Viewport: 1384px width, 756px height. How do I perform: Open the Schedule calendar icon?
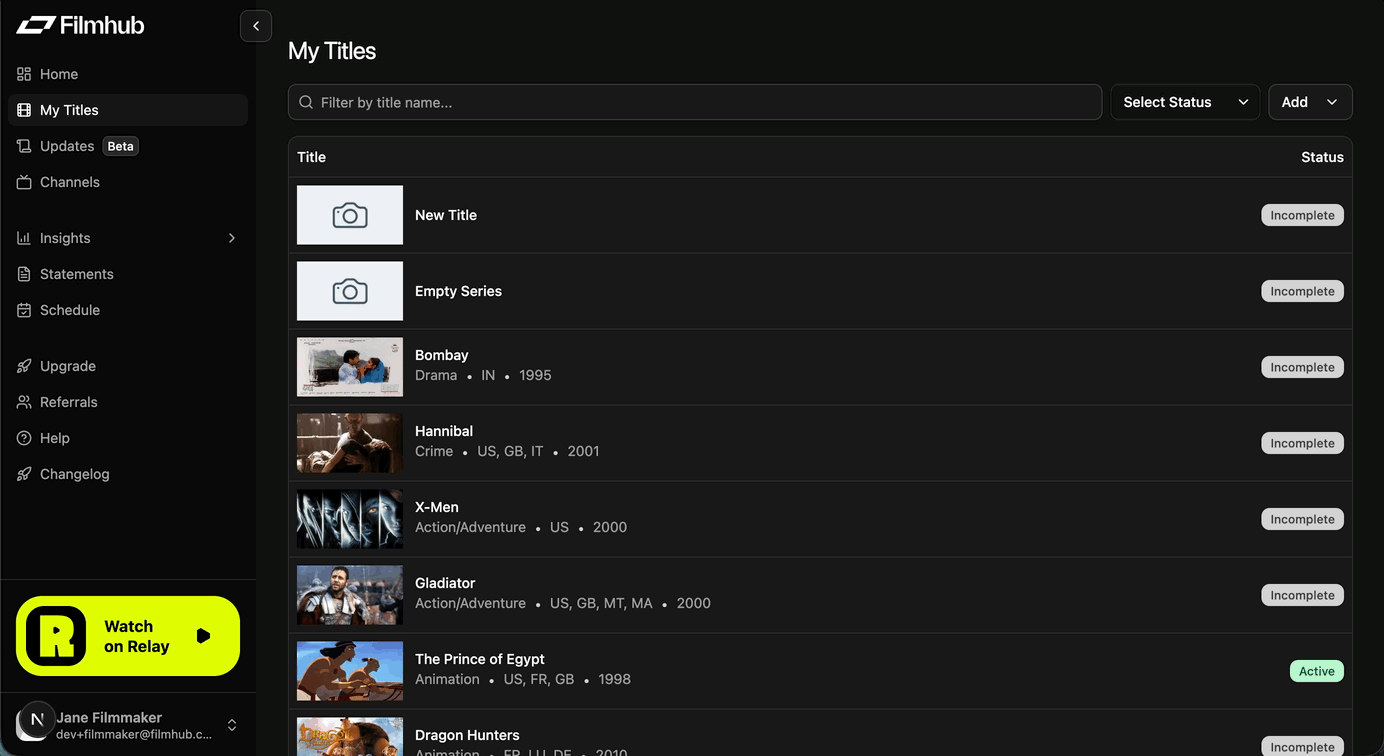click(23, 310)
